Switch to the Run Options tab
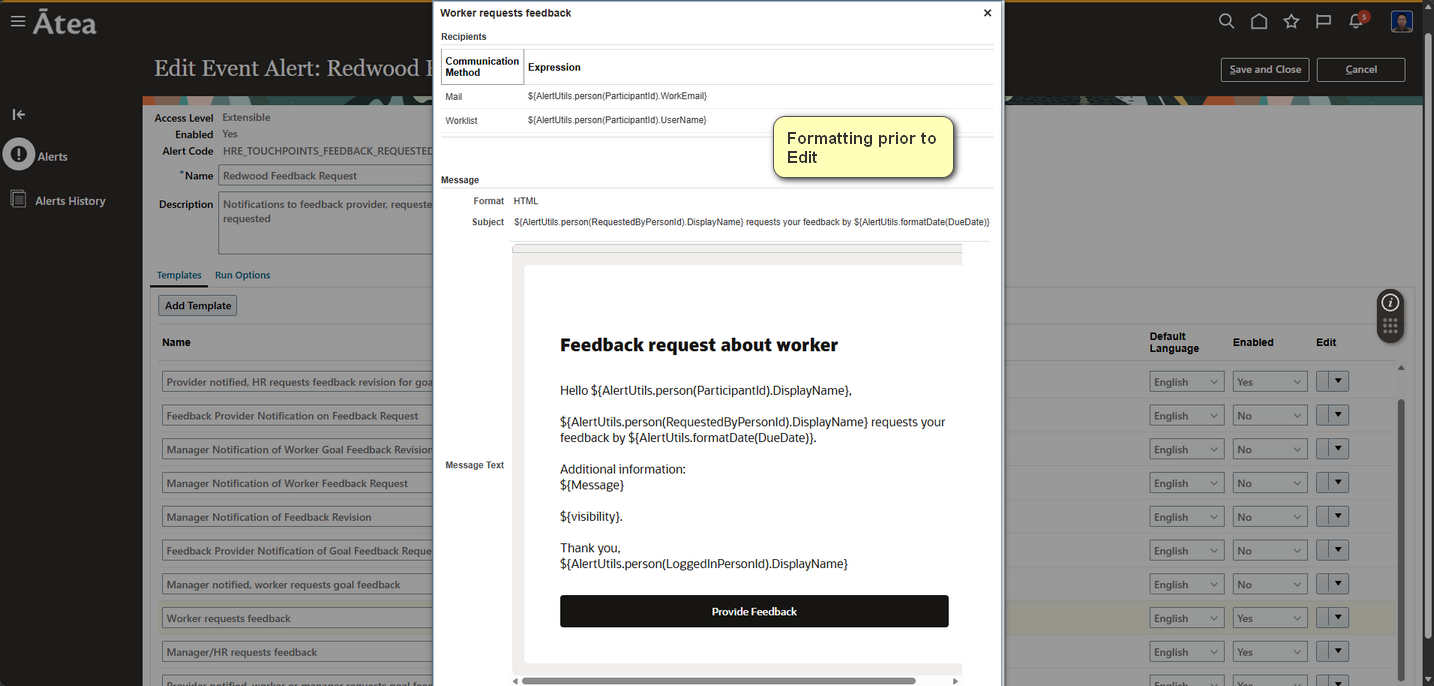This screenshot has height=686, width=1434. point(243,275)
